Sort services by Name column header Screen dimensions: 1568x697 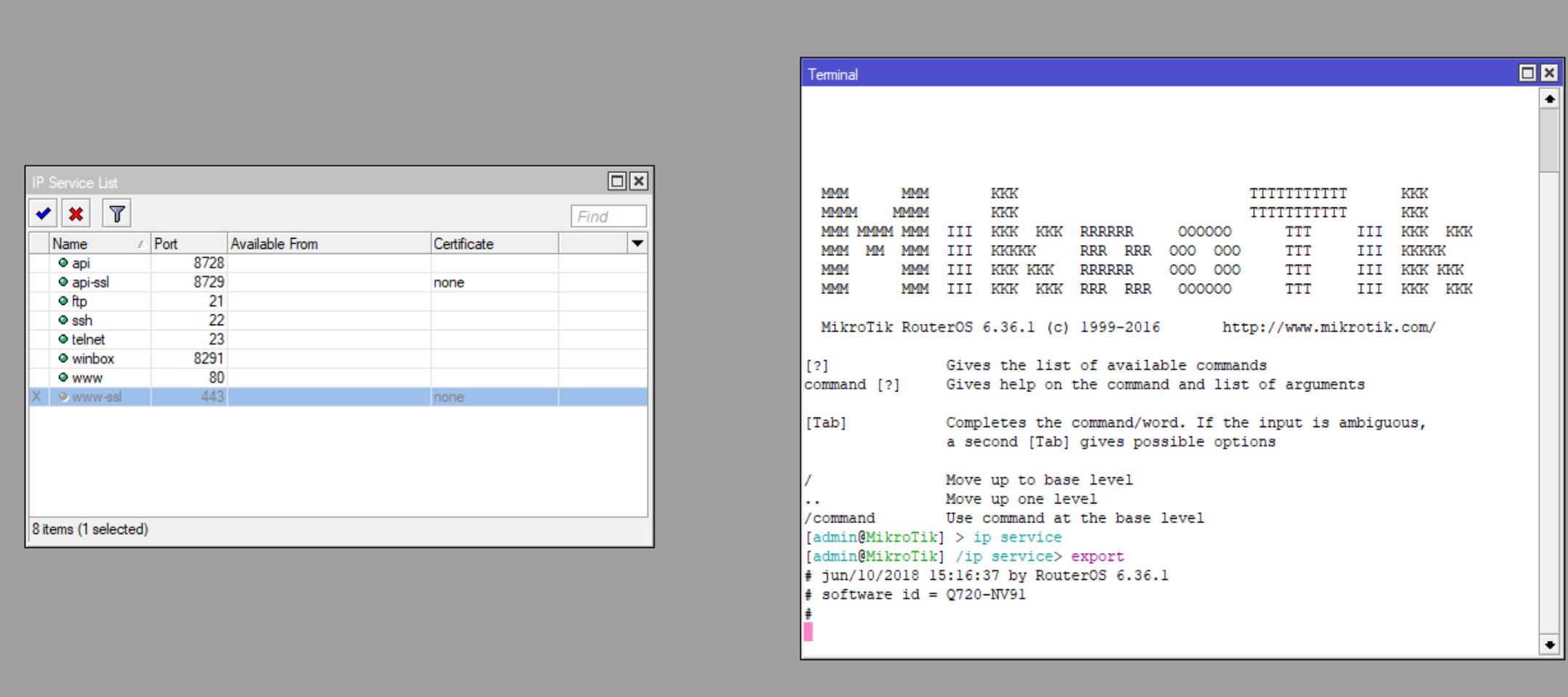[100, 244]
